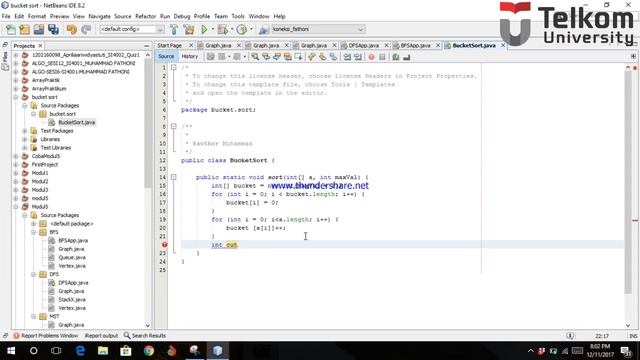The height and width of the screenshot is (360, 640).
Task: Click the Save All toolbar icon
Action: point(53,29)
